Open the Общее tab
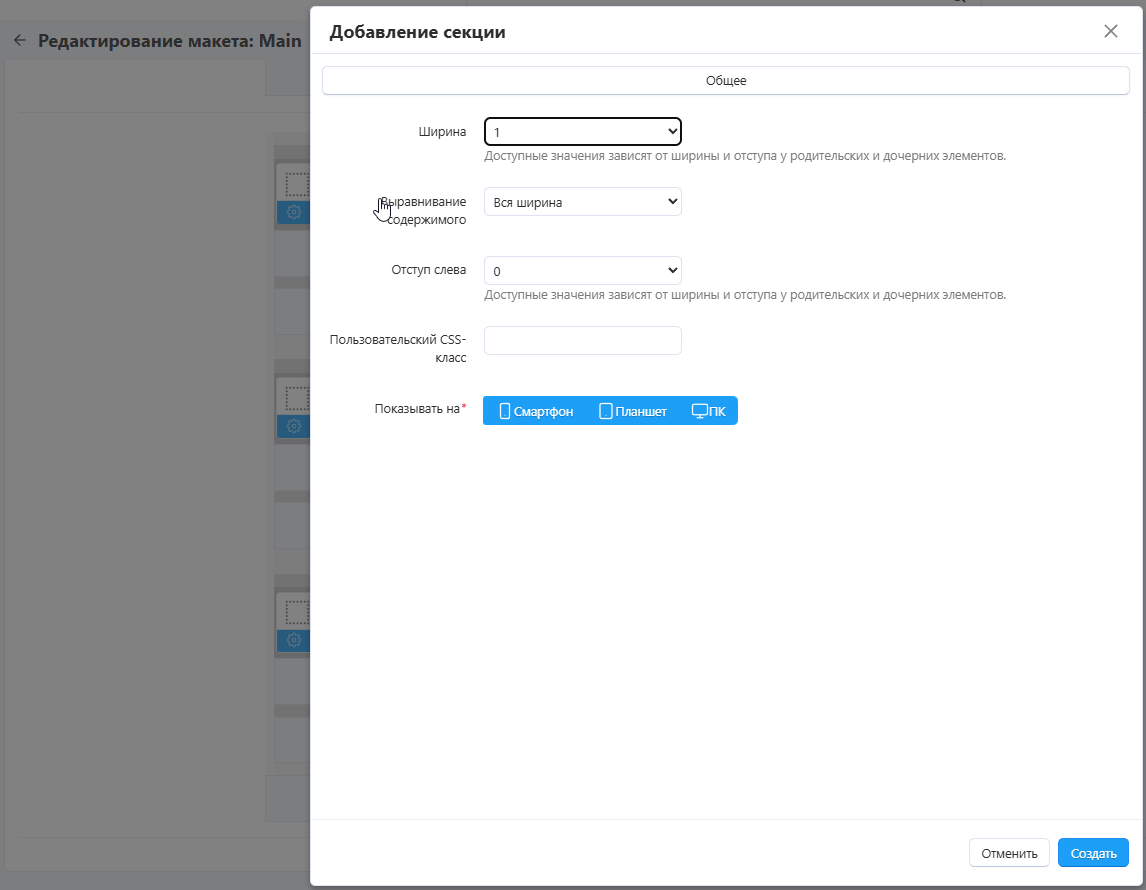The image size is (1146, 890). click(x=726, y=80)
